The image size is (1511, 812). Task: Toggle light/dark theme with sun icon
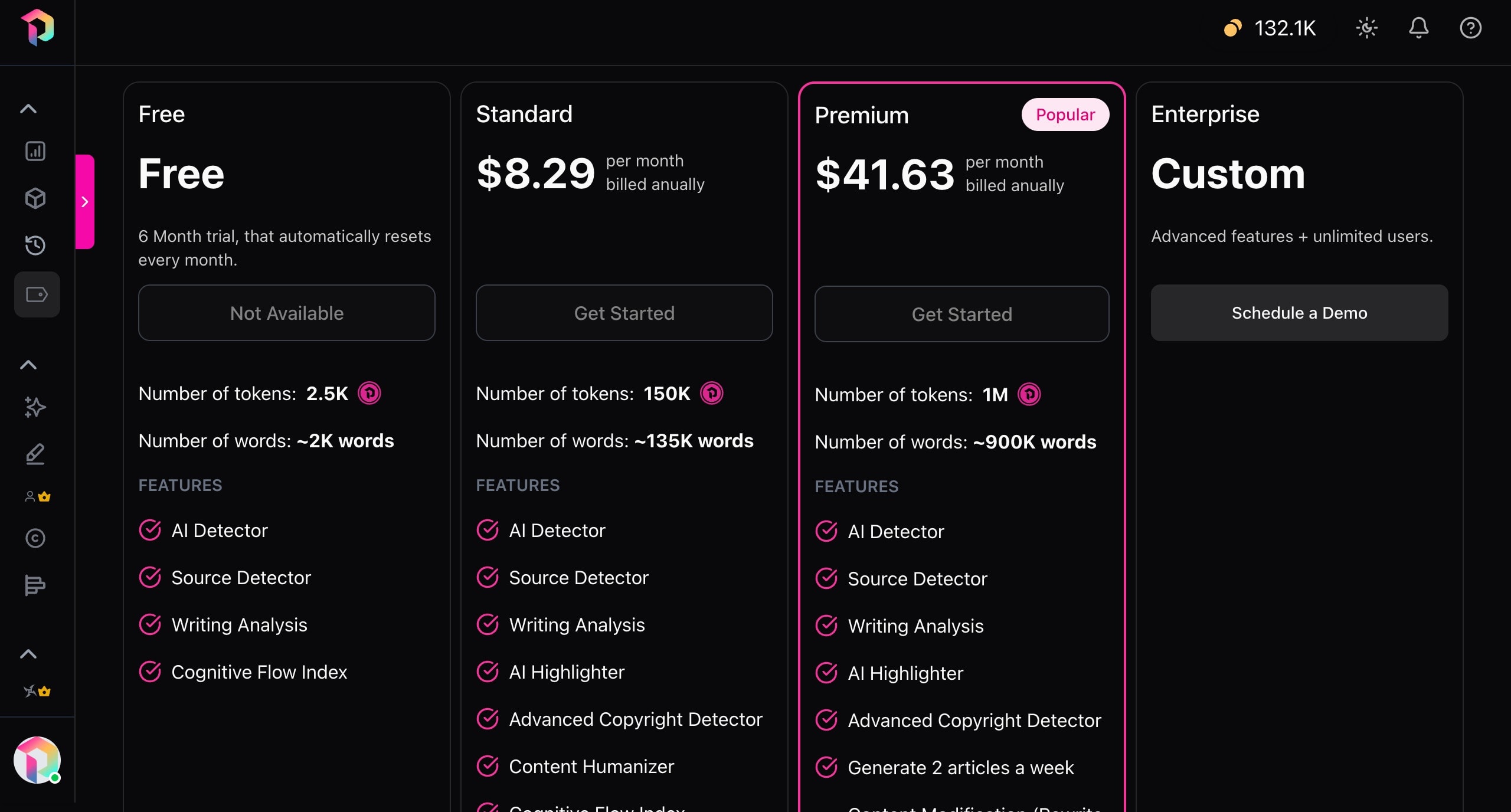pos(1366,28)
